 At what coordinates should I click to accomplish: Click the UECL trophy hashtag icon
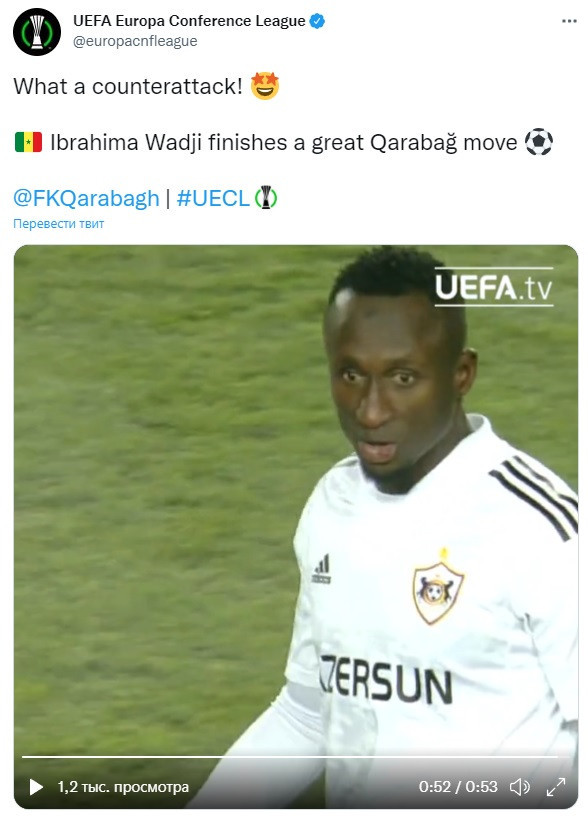click(x=266, y=198)
